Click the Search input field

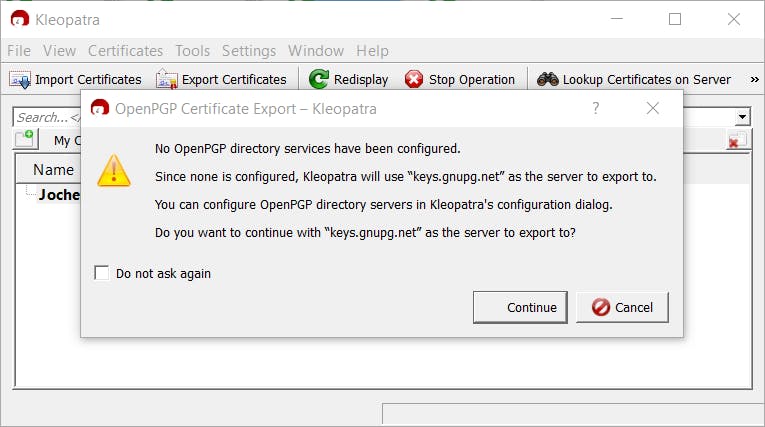[x=47, y=117]
